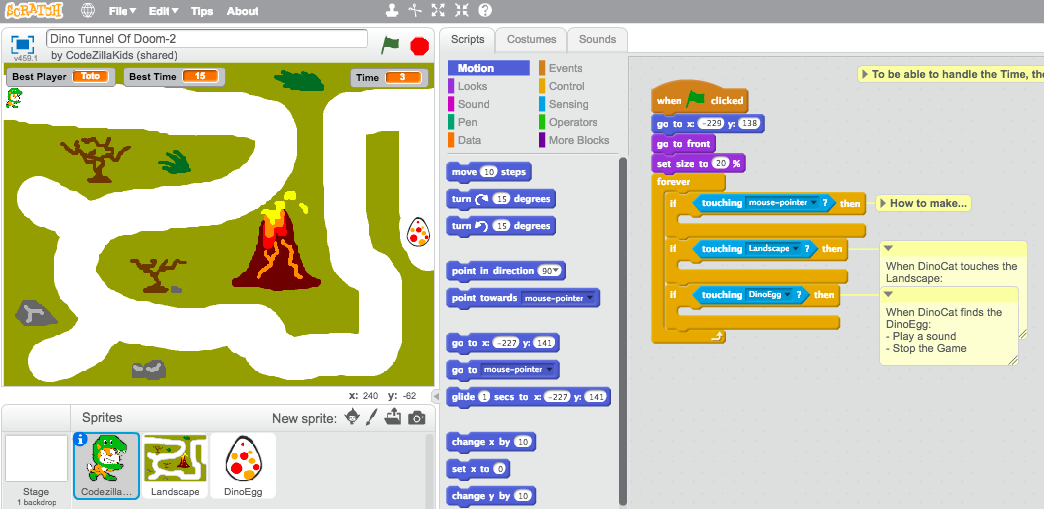Create new sprite from camera icon
Image resolution: width=1044 pixels, height=509 pixels.
tap(417, 418)
